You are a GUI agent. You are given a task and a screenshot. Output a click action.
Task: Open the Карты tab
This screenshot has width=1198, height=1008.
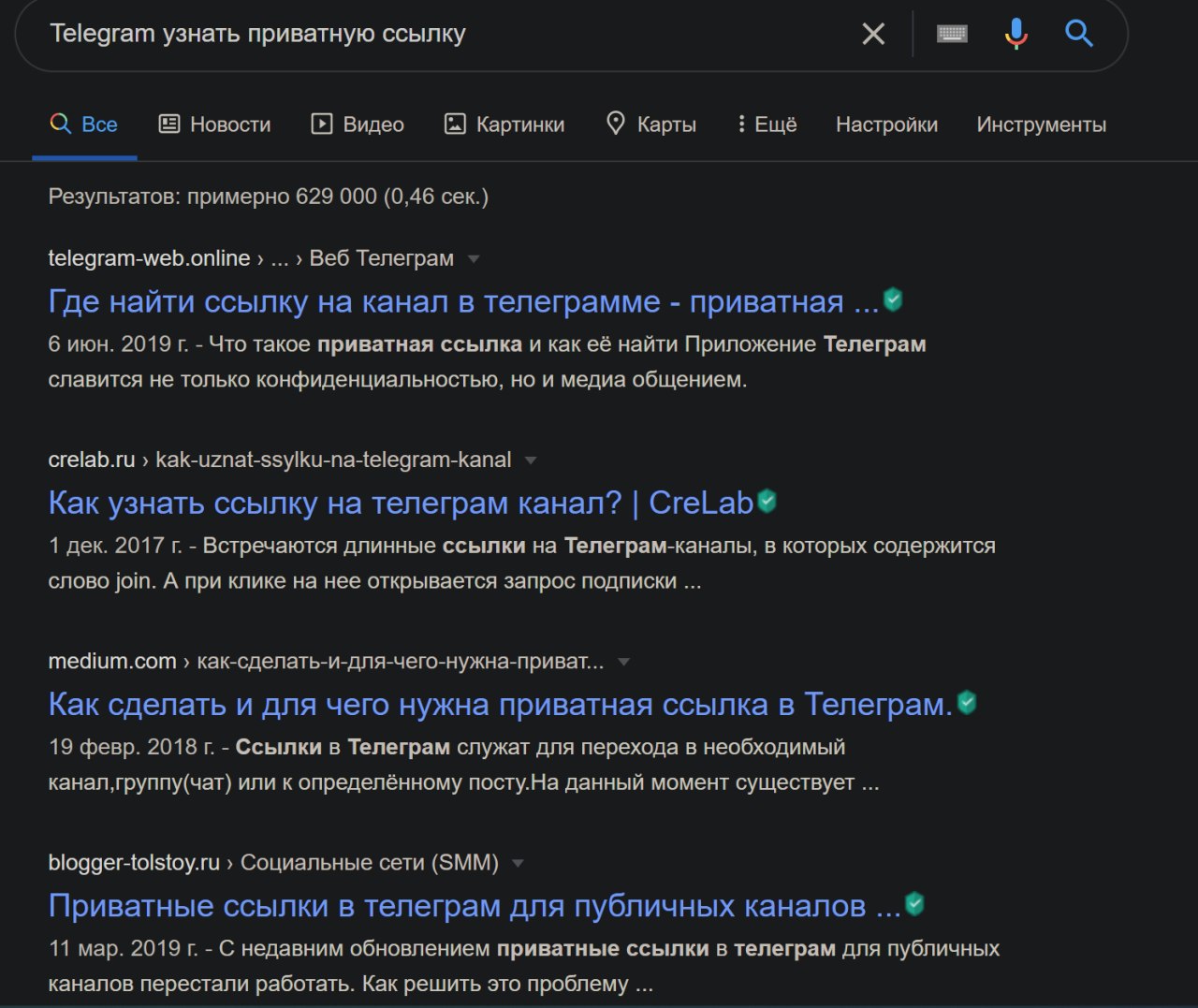pos(651,124)
